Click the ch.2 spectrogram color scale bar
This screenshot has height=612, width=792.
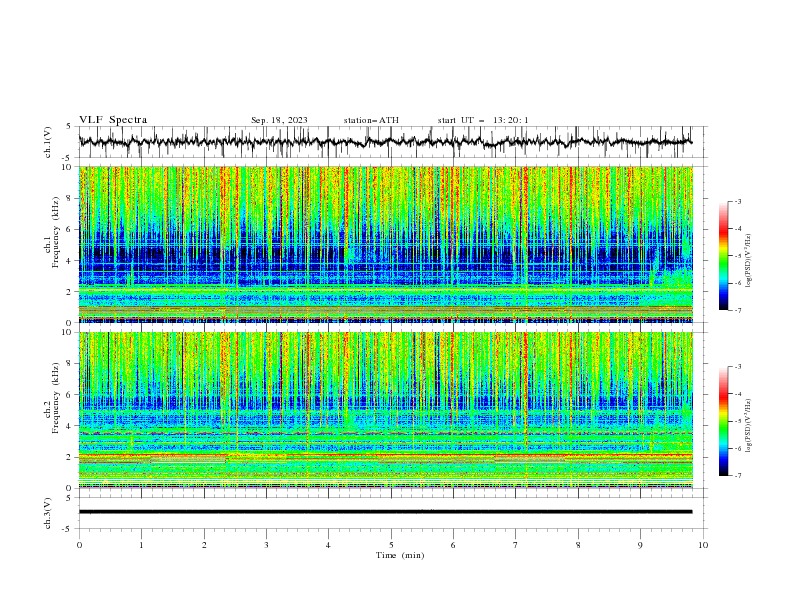point(723,421)
